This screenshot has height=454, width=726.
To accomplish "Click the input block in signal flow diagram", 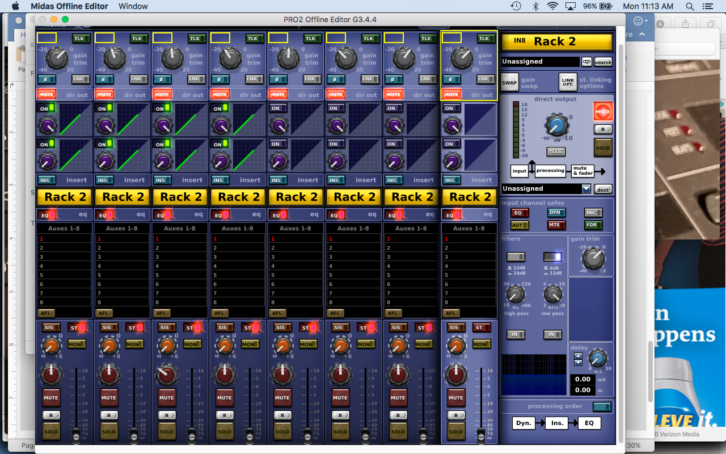I will 519,171.
